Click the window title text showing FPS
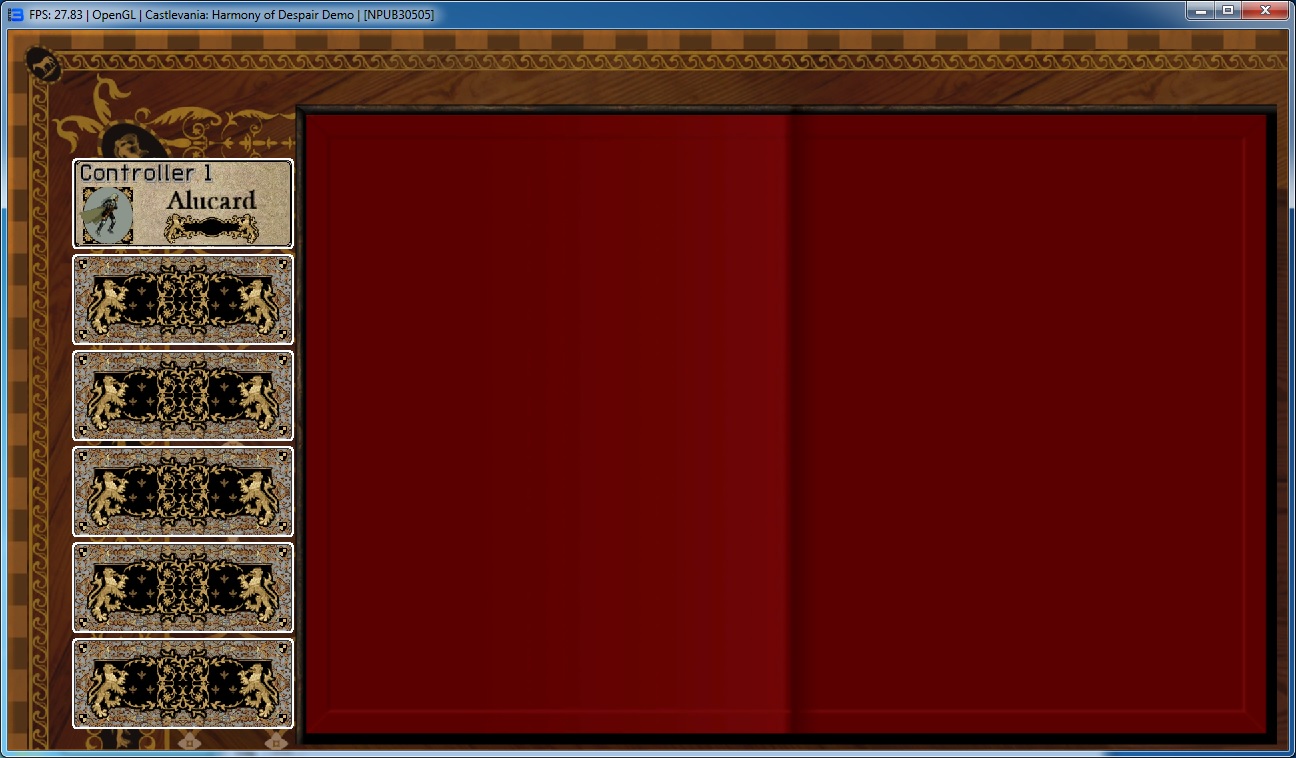 coord(231,15)
